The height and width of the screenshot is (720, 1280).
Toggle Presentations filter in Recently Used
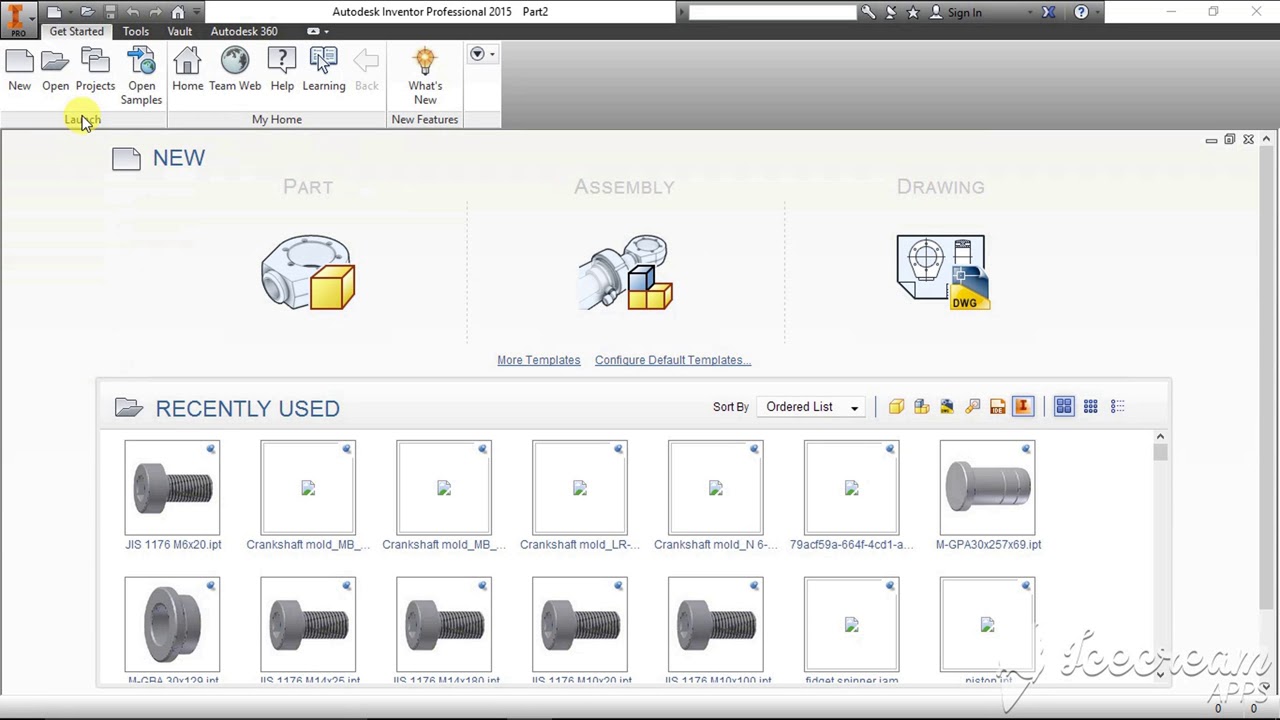[972, 406]
